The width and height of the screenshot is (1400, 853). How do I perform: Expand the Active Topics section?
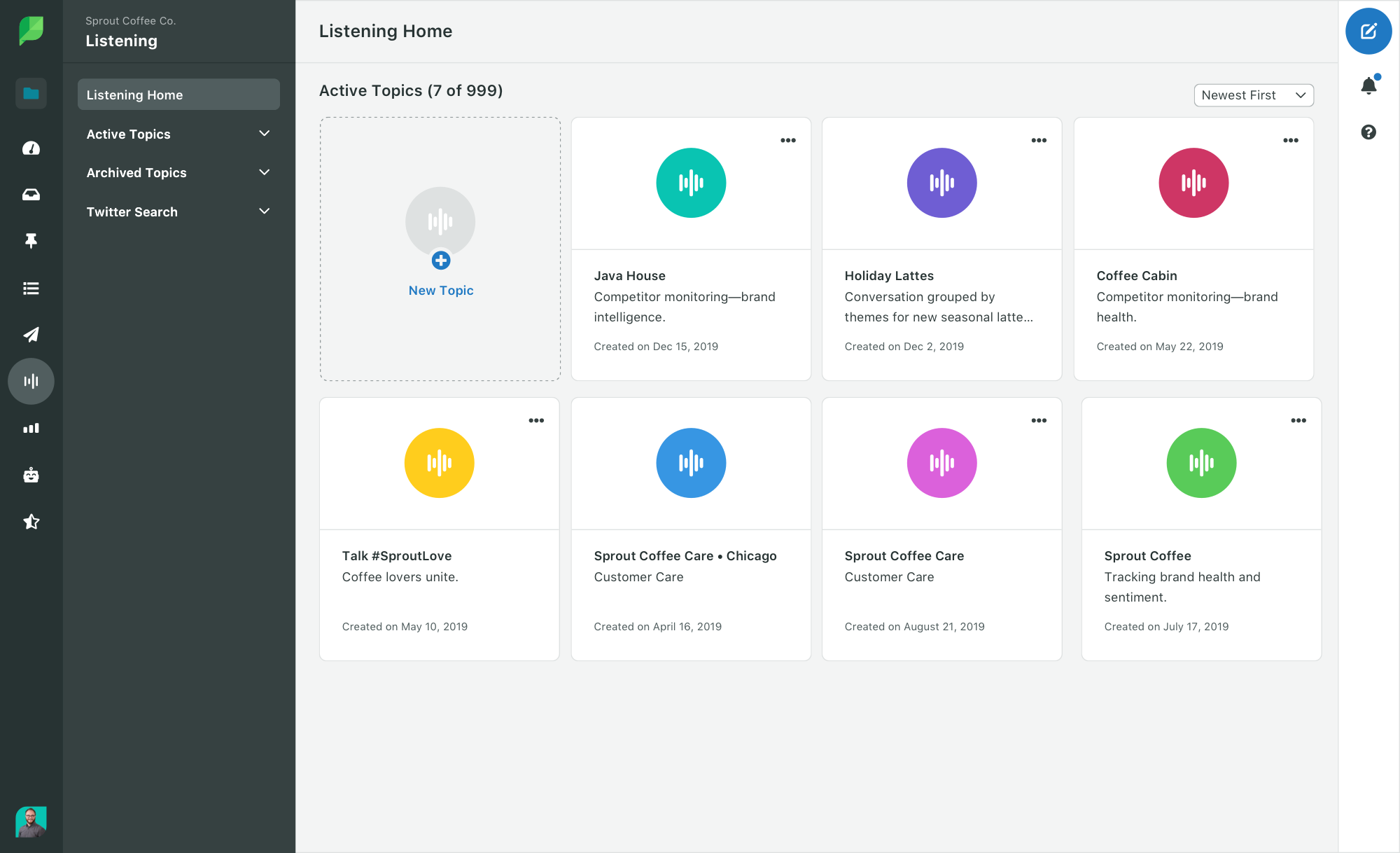264,134
